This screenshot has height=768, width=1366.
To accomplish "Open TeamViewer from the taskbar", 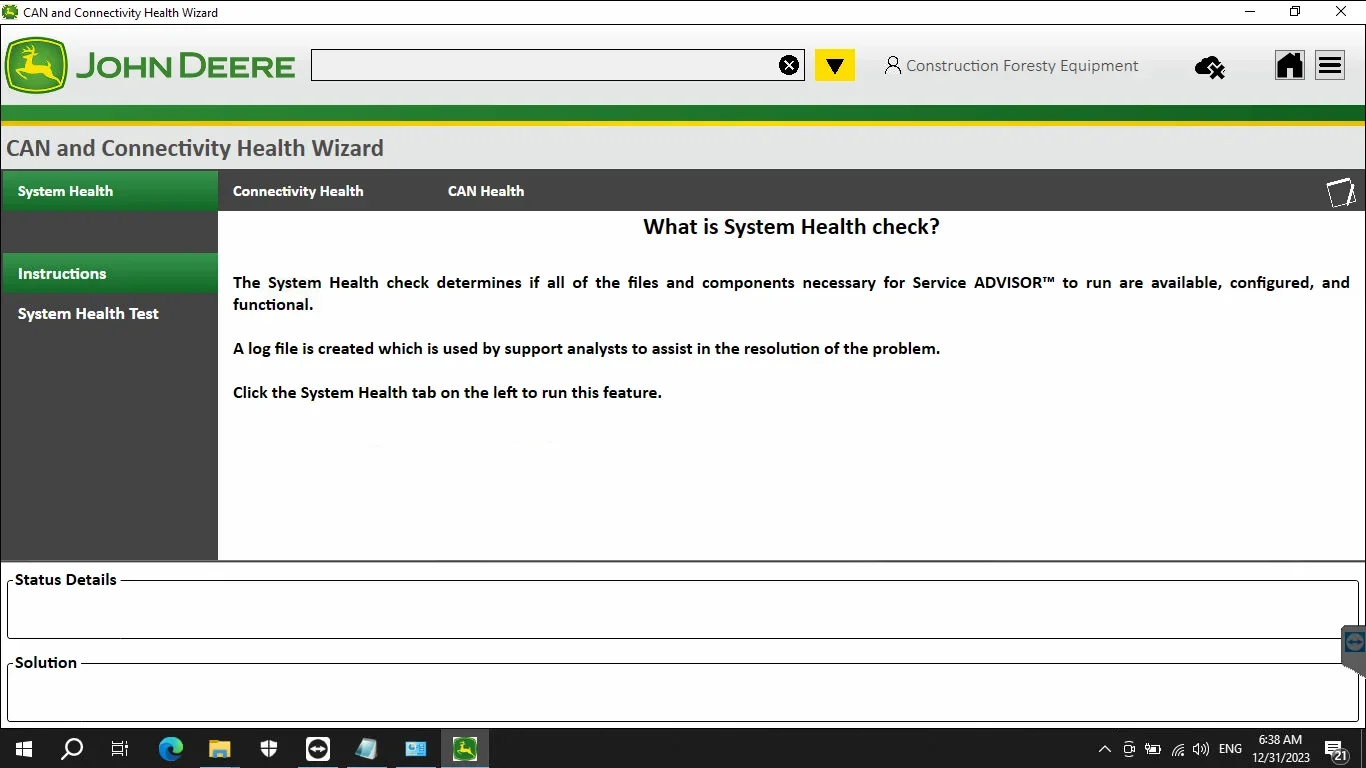I will [318, 749].
